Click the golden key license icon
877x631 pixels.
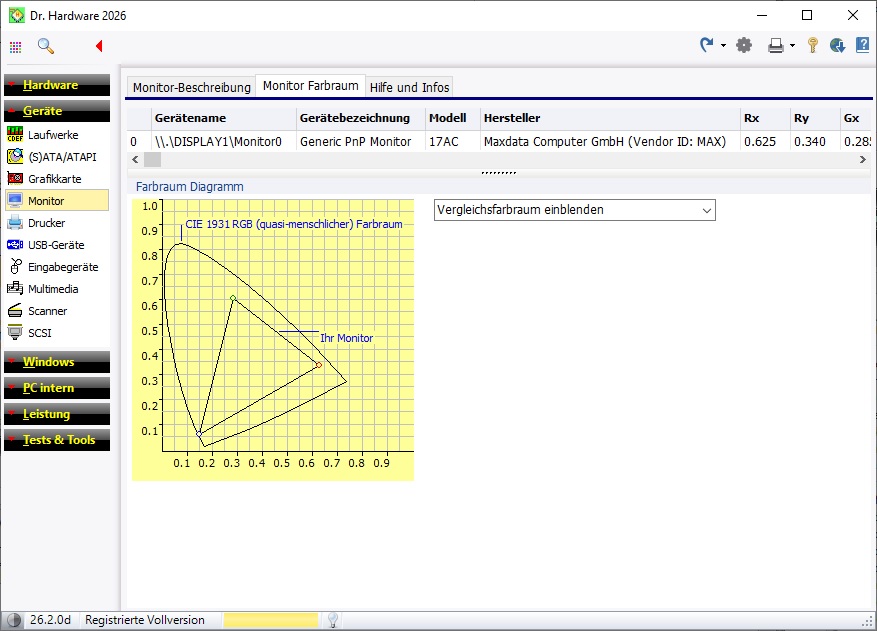(813, 45)
